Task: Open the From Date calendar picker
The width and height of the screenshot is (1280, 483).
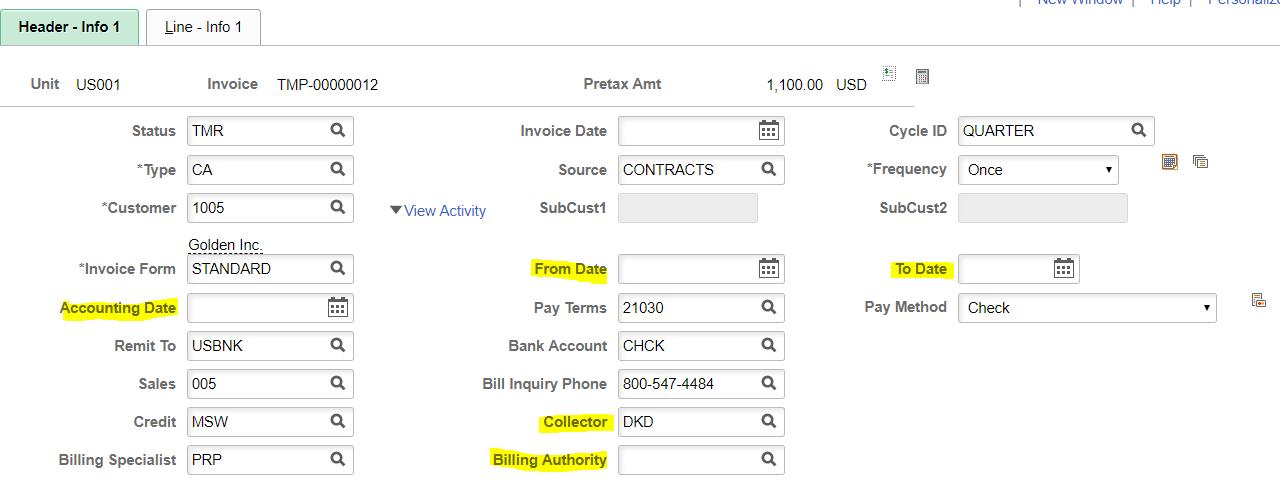Action: pos(768,269)
